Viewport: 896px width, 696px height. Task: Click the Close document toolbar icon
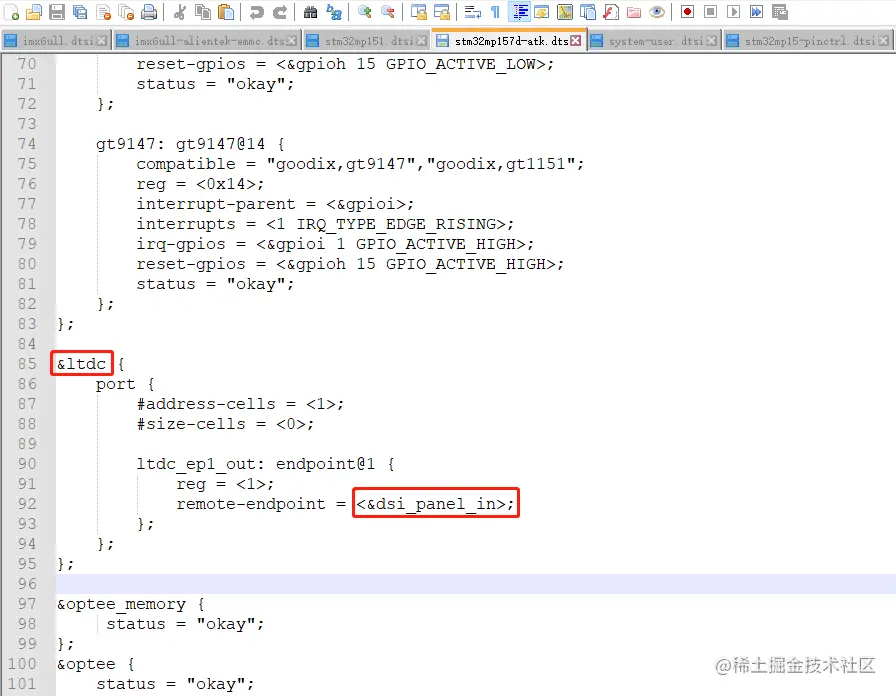click(x=103, y=11)
